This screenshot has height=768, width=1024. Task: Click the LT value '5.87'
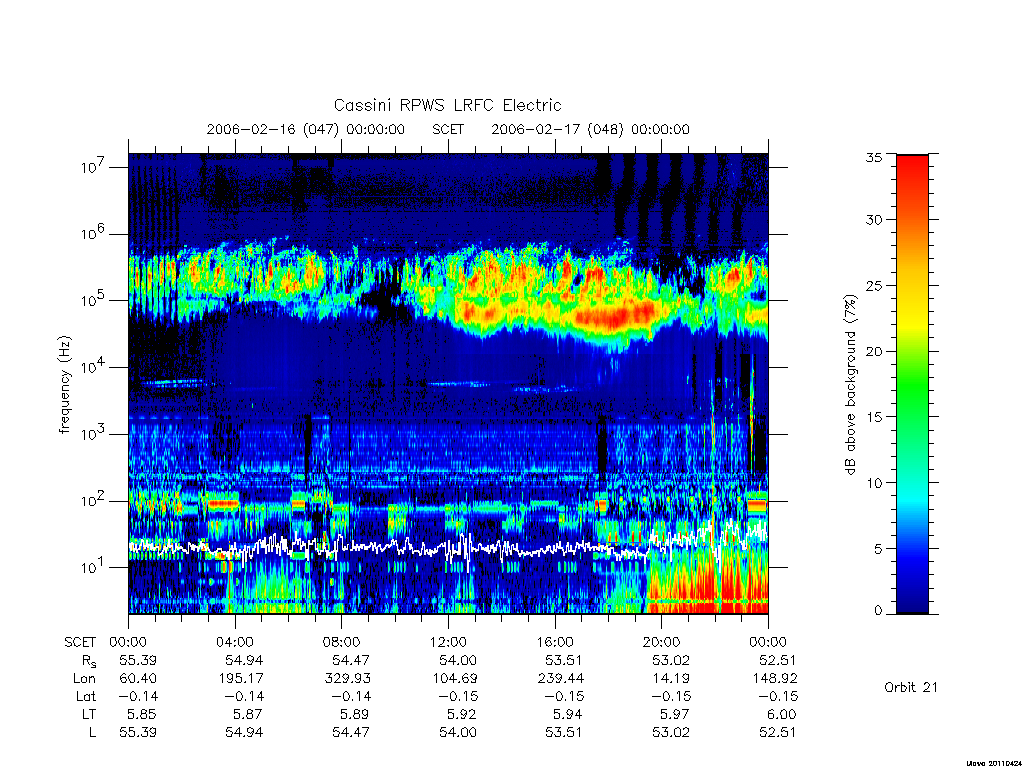tap(249, 714)
